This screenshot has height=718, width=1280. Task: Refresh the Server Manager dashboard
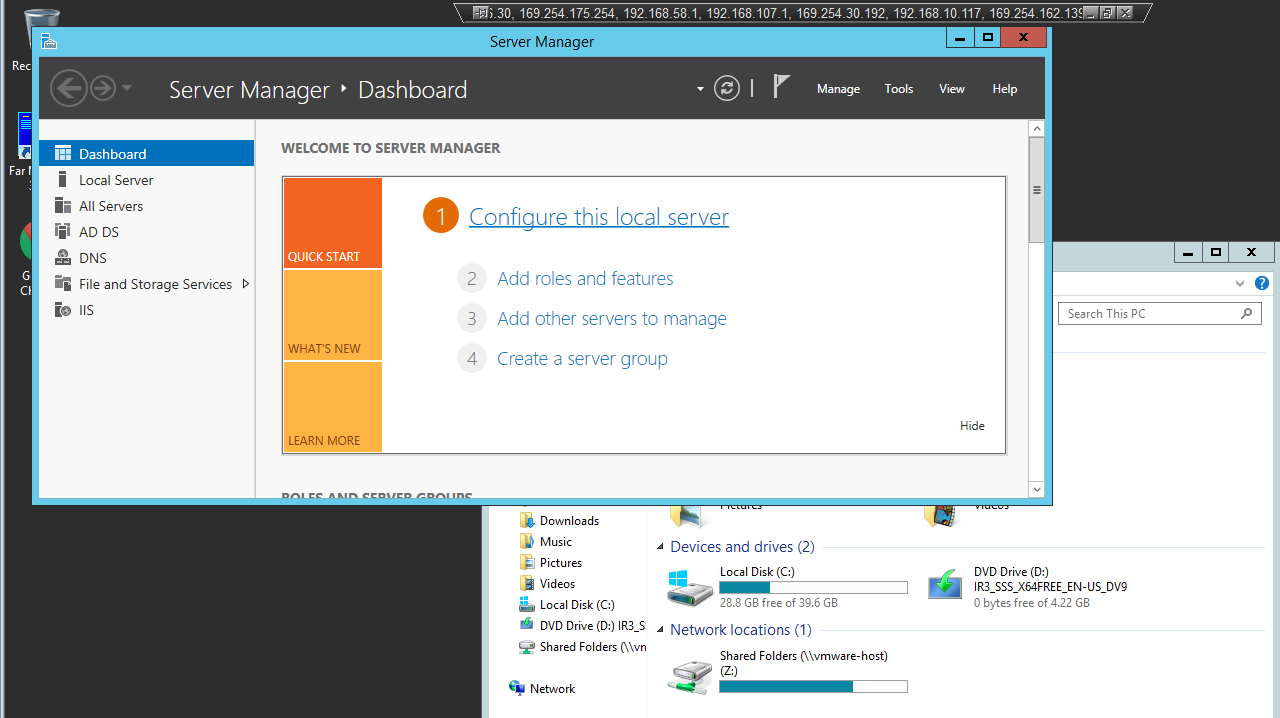coord(727,88)
